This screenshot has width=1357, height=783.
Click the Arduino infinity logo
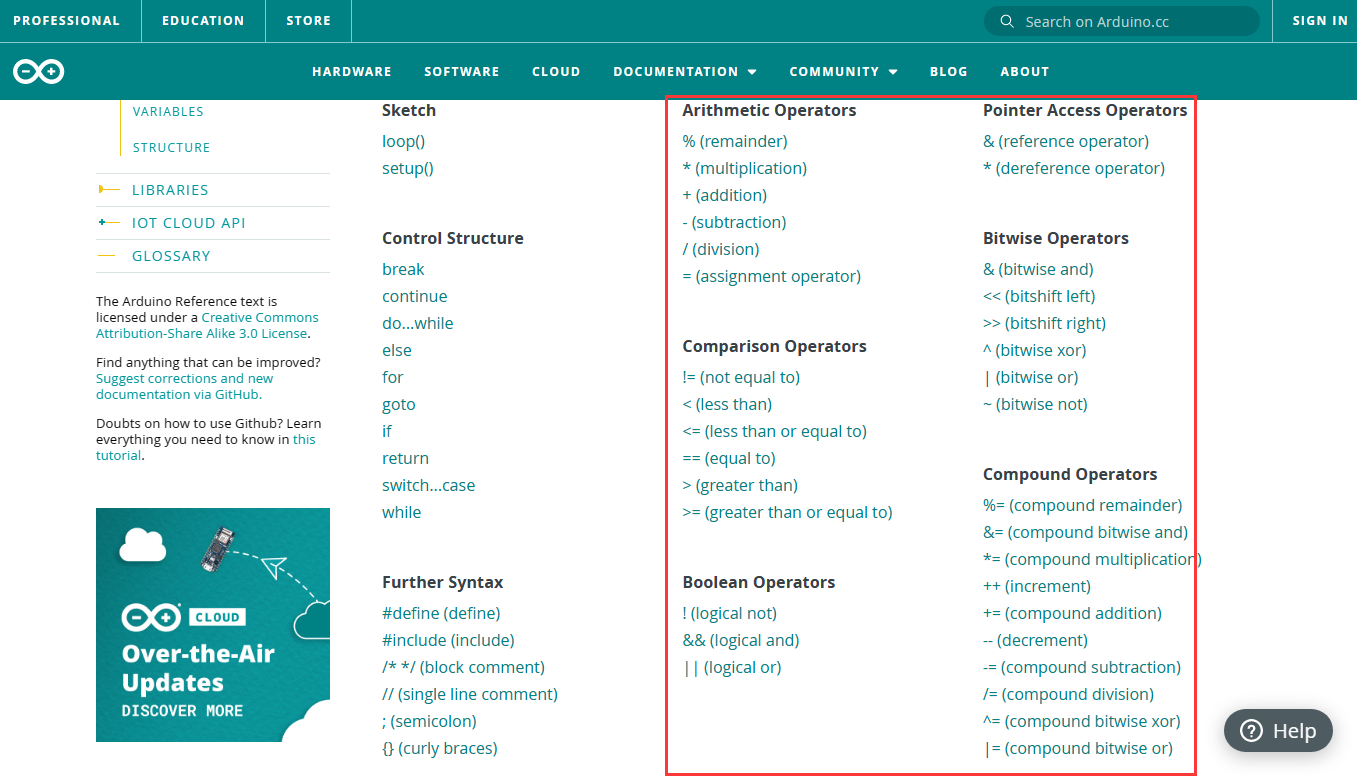[39, 71]
